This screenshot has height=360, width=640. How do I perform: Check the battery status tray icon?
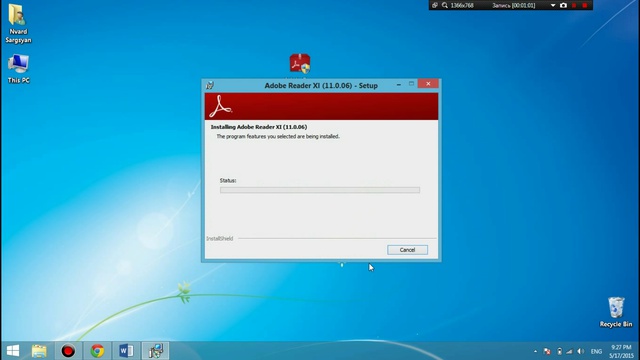pos(560,351)
